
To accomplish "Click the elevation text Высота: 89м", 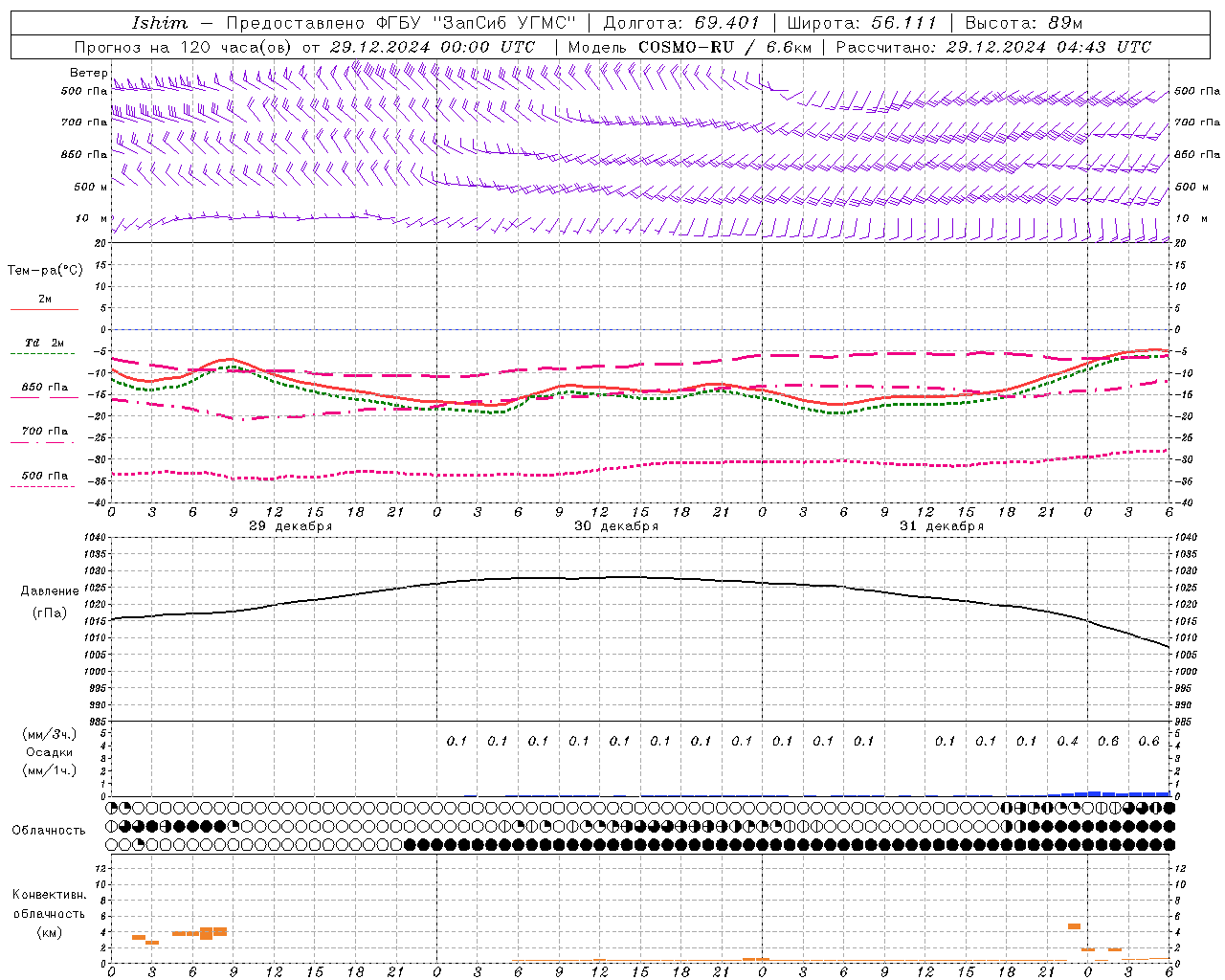I will click(1023, 23).
